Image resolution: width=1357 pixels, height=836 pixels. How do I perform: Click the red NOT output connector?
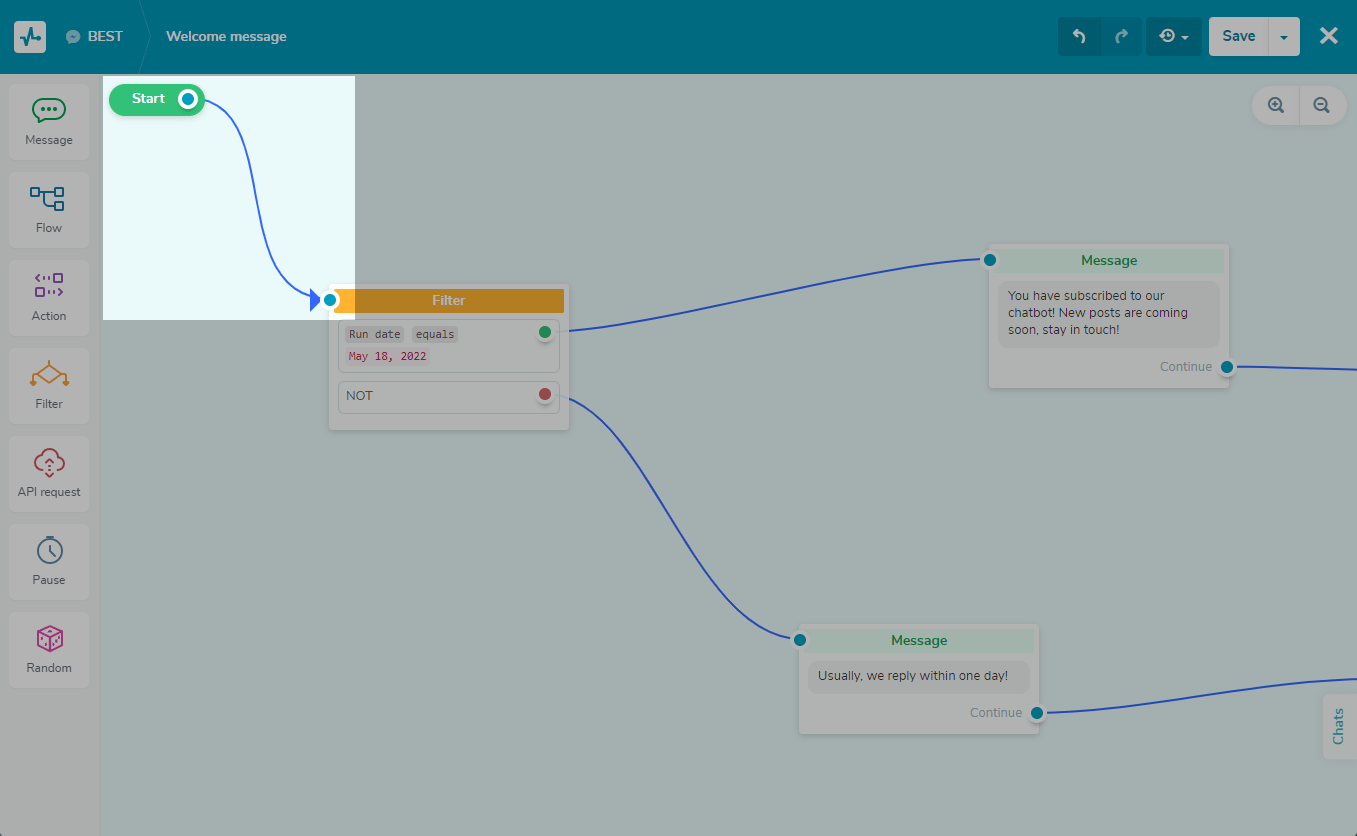pos(545,394)
